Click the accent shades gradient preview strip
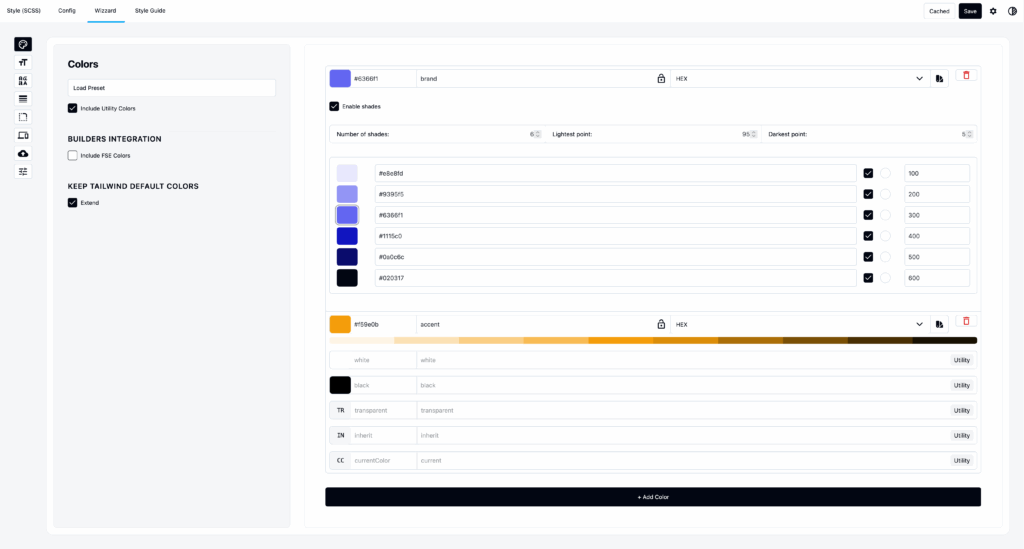The width and height of the screenshot is (1024, 549). point(653,340)
